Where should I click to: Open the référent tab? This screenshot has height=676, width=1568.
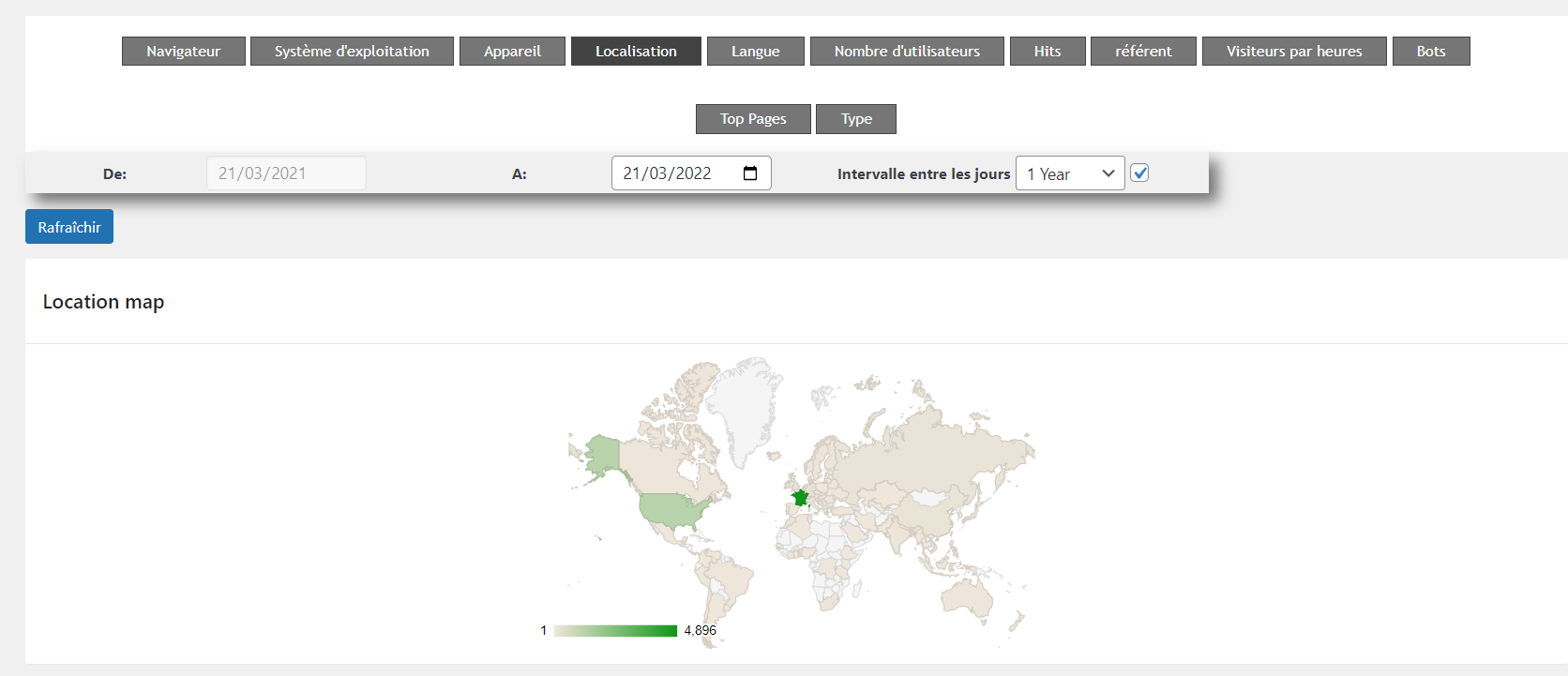(x=1143, y=52)
